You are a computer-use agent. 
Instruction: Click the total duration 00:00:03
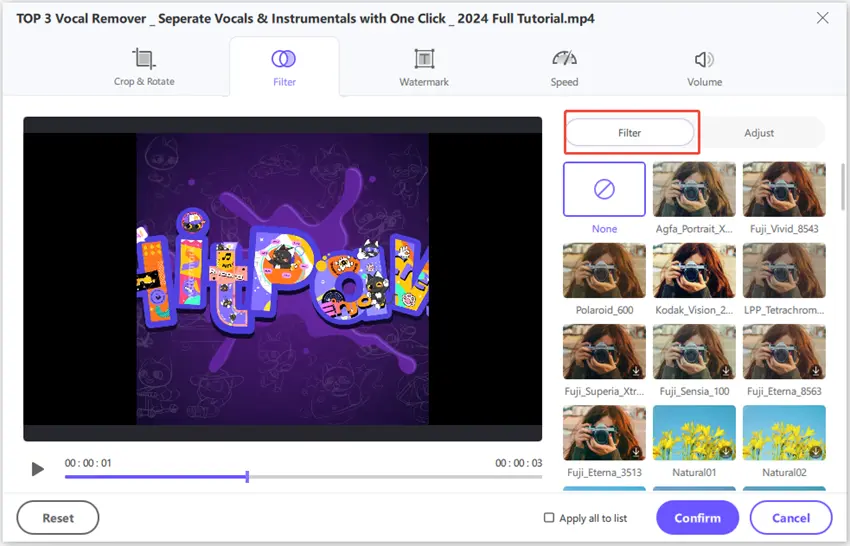[519, 463]
